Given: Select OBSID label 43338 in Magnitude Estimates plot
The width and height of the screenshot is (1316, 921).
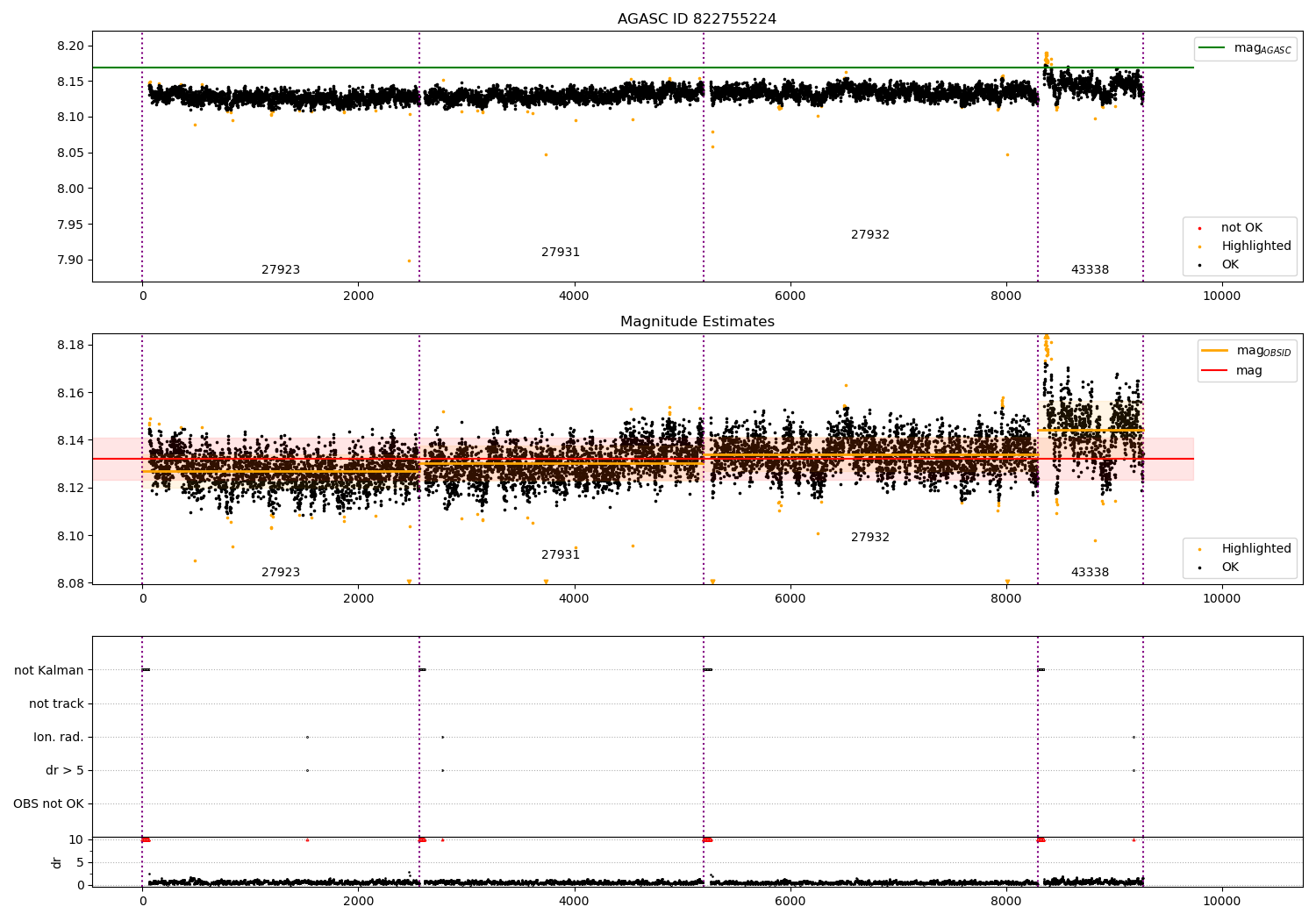Looking at the screenshot, I should point(1090,573).
